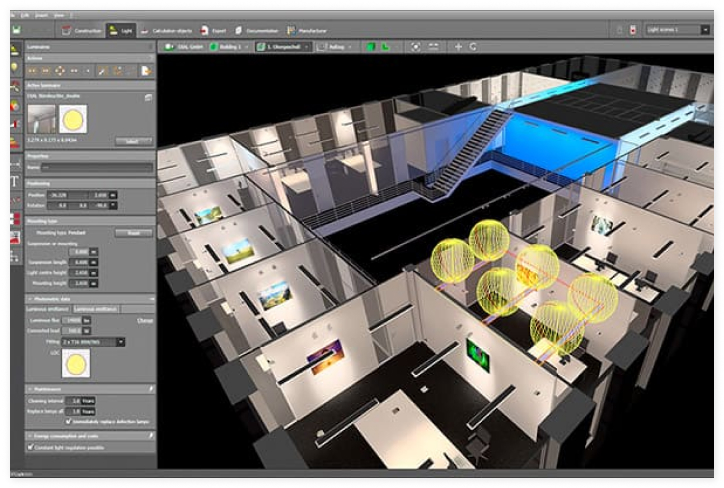Open the Documentation mode
The image size is (724, 488).
(255, 30)
